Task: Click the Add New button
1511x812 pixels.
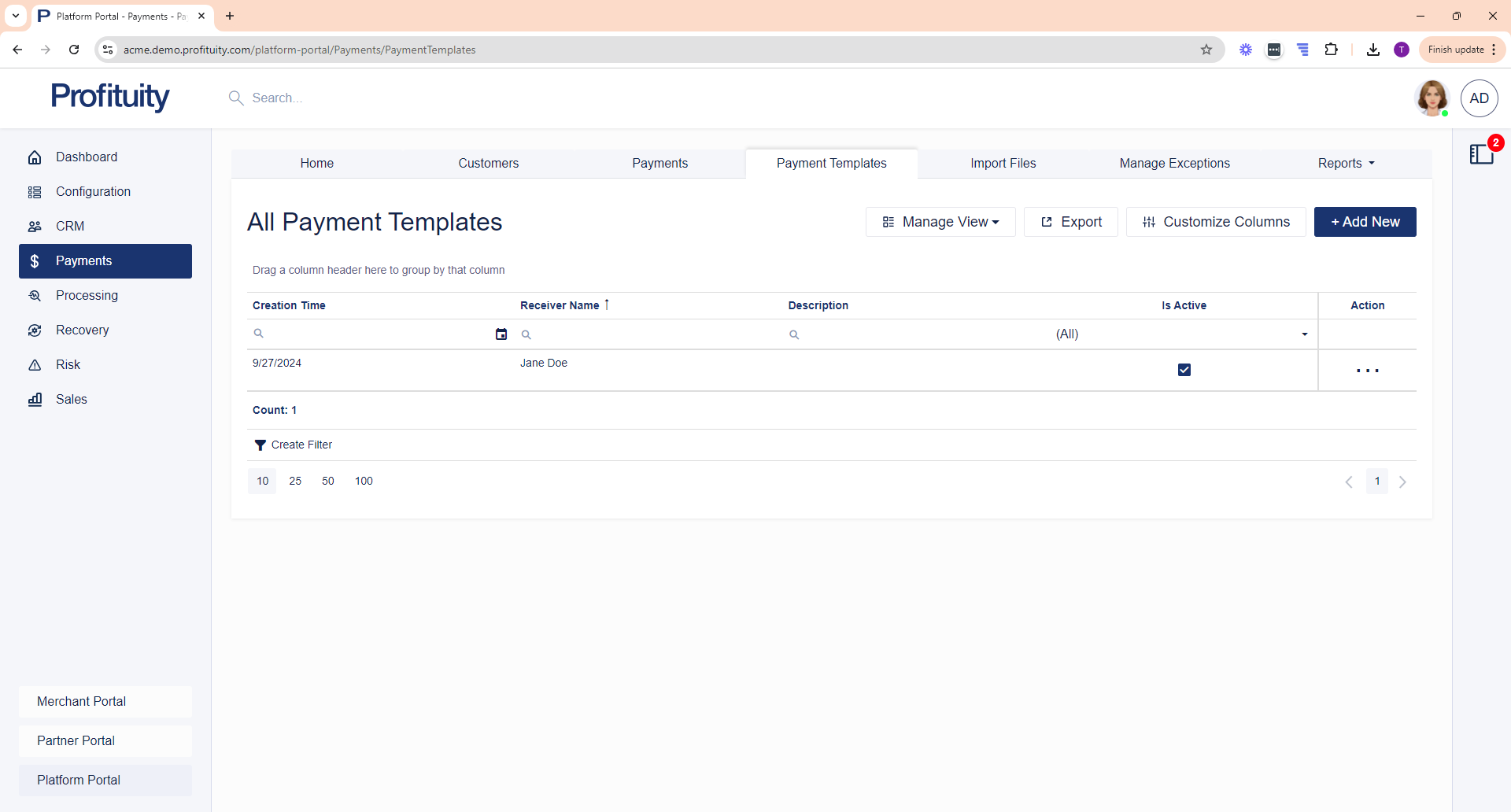Action: (1365, 222)
